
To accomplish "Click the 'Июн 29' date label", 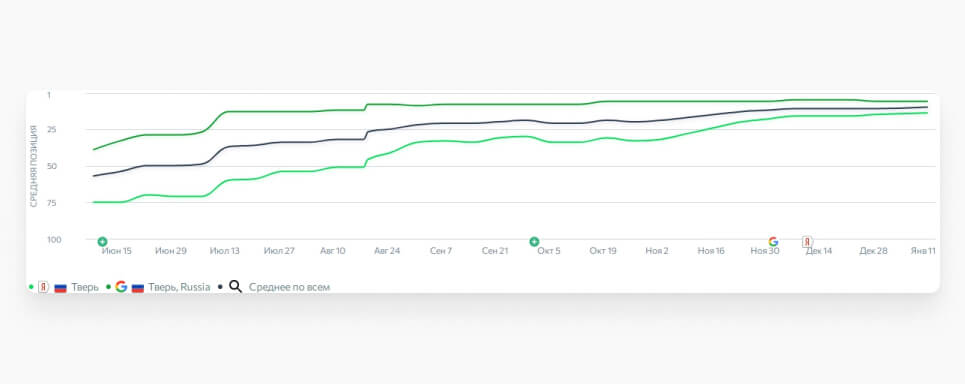I will pyautogui.click(x=171, y=251).
